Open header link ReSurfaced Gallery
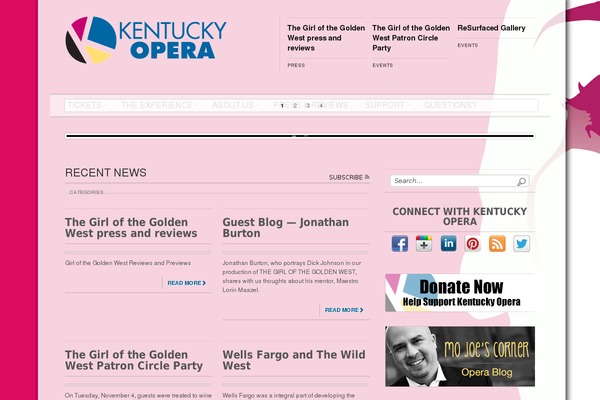 coord(491,28)
